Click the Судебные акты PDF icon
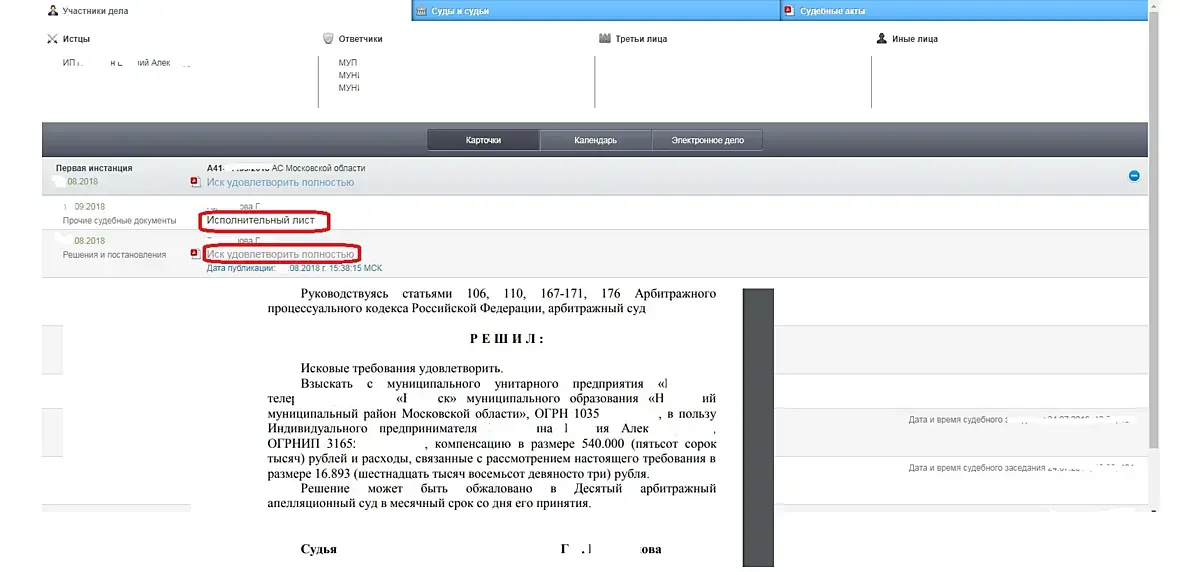Screen dimensions: 1180x572 (789, 11)
